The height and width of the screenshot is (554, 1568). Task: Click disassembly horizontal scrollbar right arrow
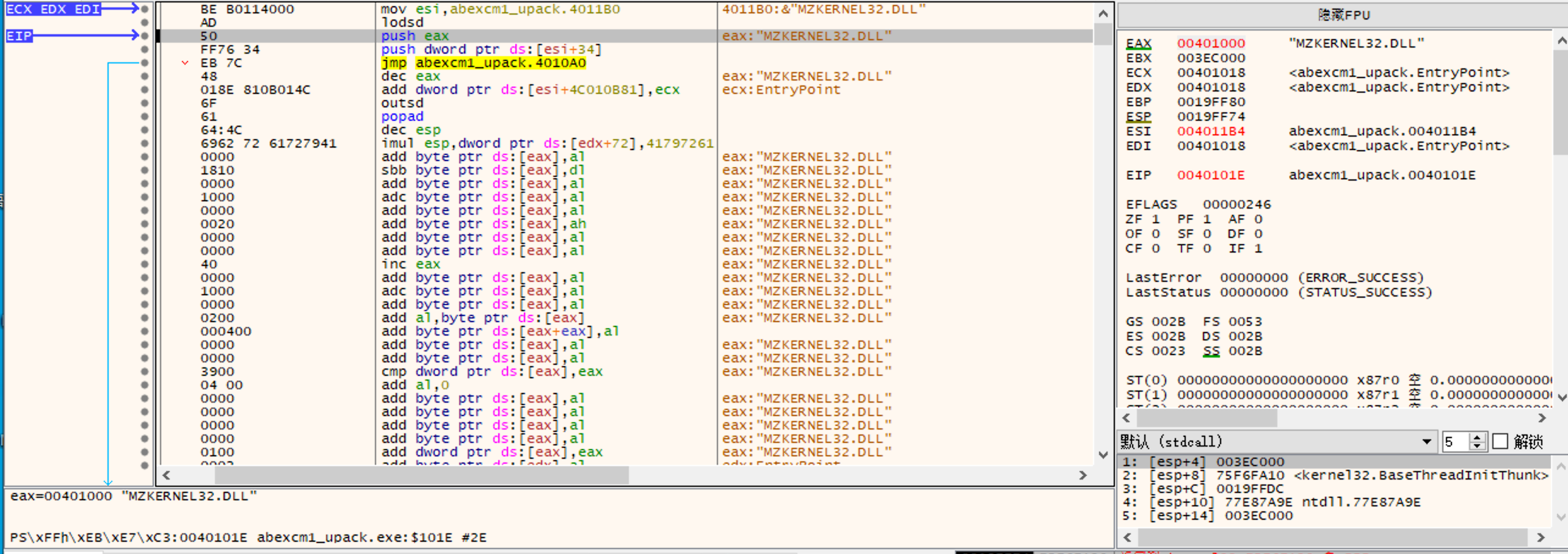[x=1083, y=475]
